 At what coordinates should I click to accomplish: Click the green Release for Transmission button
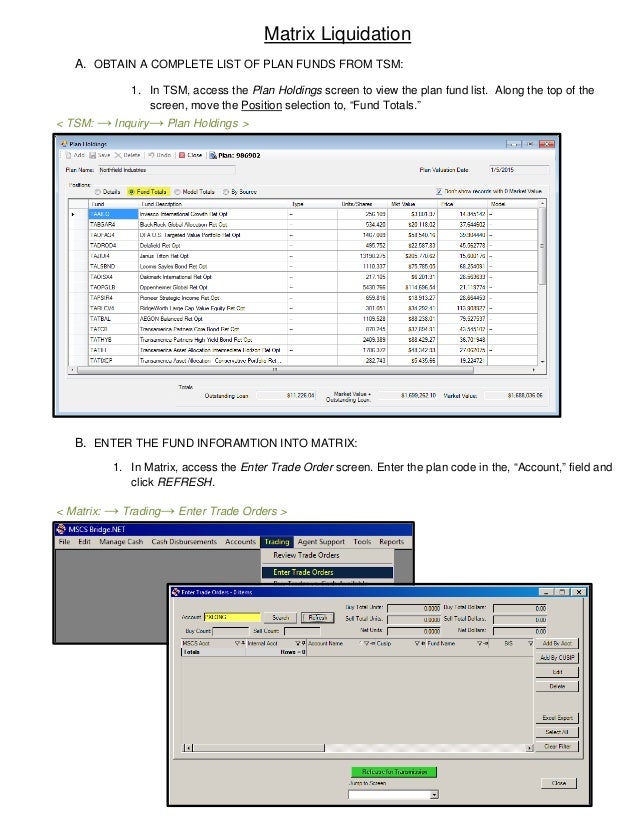pos(394,772)
